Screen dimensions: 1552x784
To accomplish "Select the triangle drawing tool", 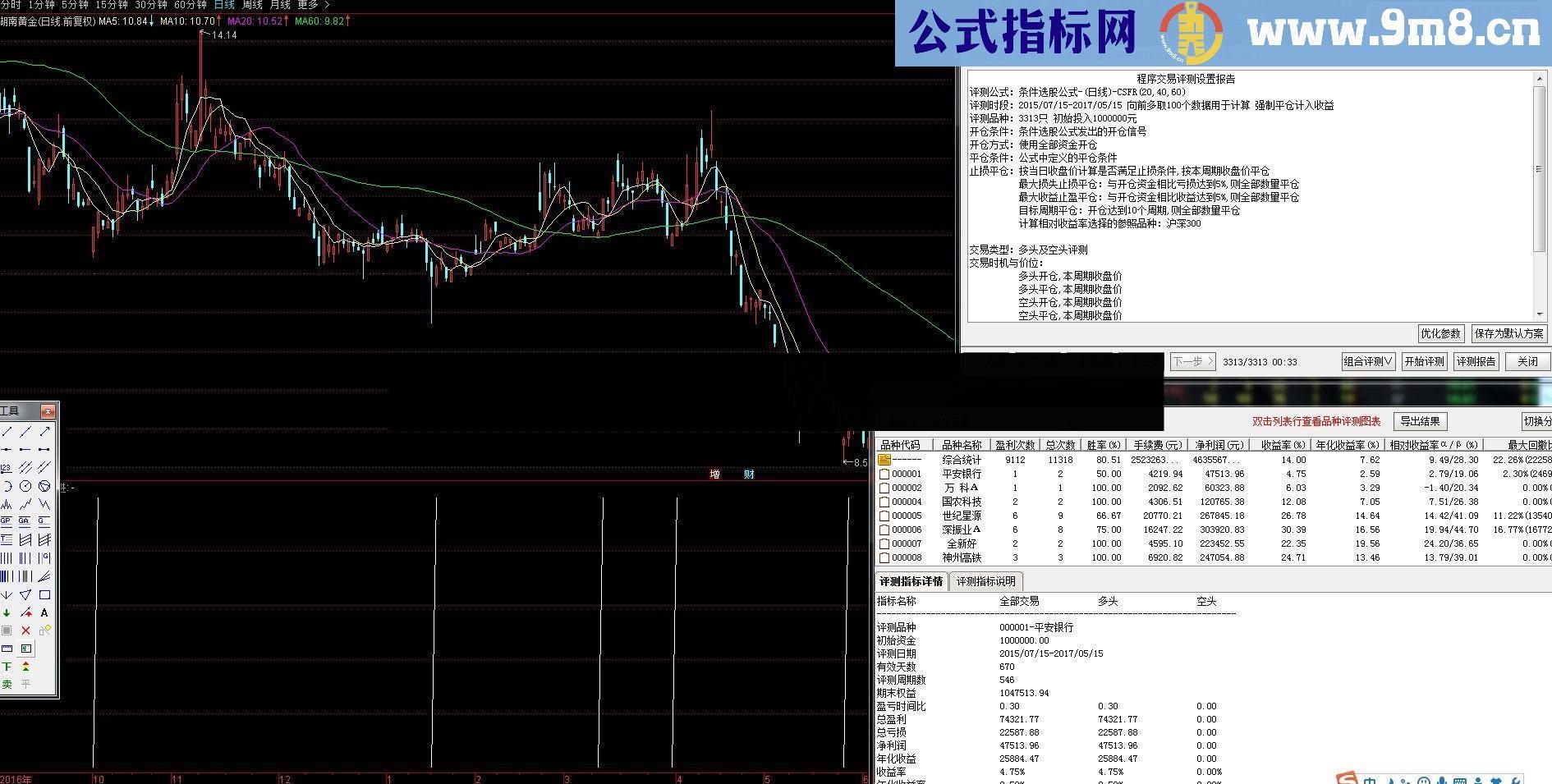I will click(25, 594).
